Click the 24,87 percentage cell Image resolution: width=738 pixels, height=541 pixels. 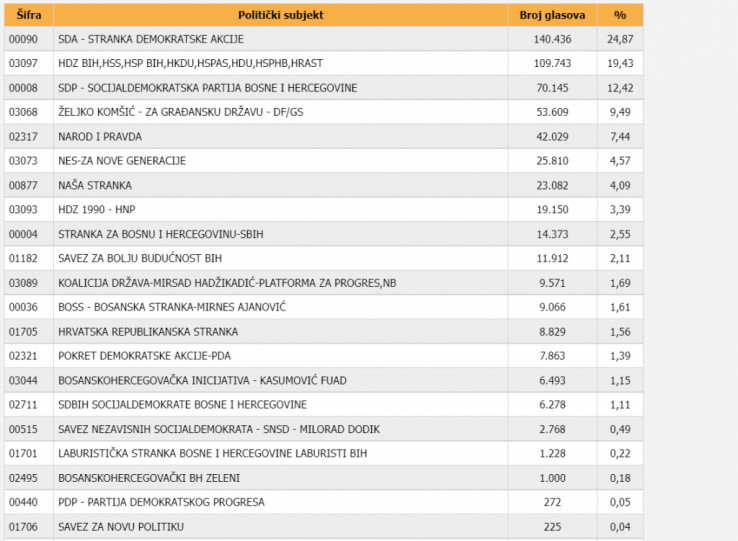[619, 39]
